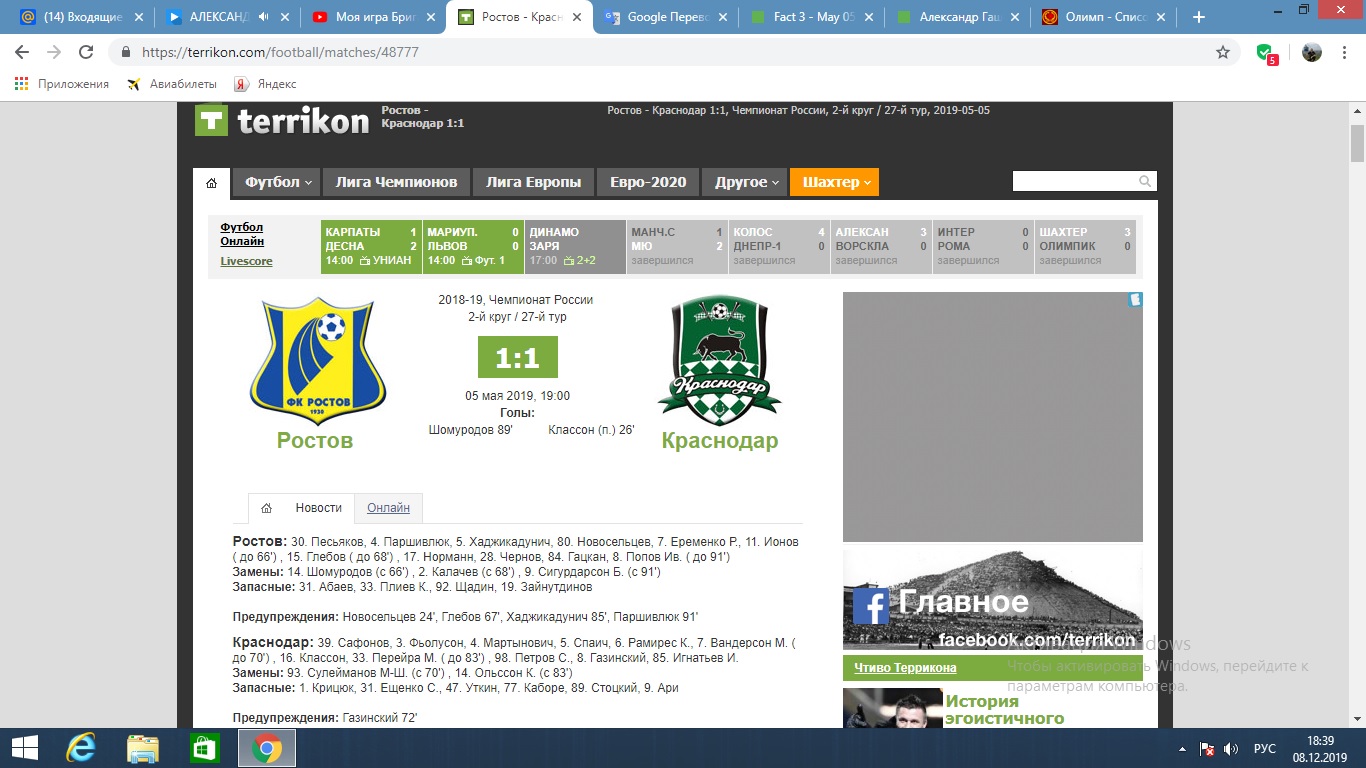Open the Колос - Днепр-1 match tile
This screenshot has width=1366, height=768.
point(779,246)
